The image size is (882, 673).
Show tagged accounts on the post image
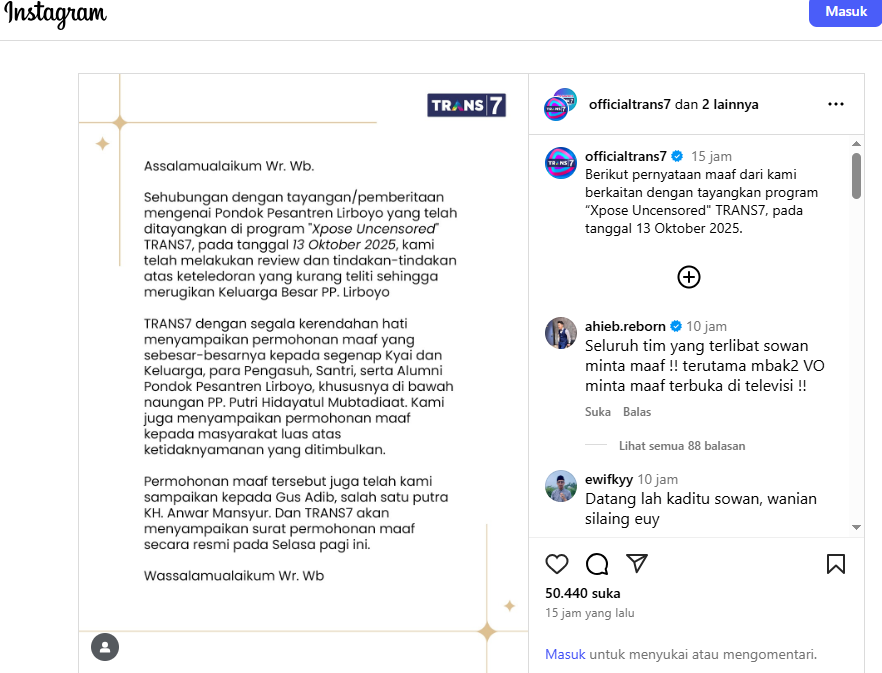[105, 647]
